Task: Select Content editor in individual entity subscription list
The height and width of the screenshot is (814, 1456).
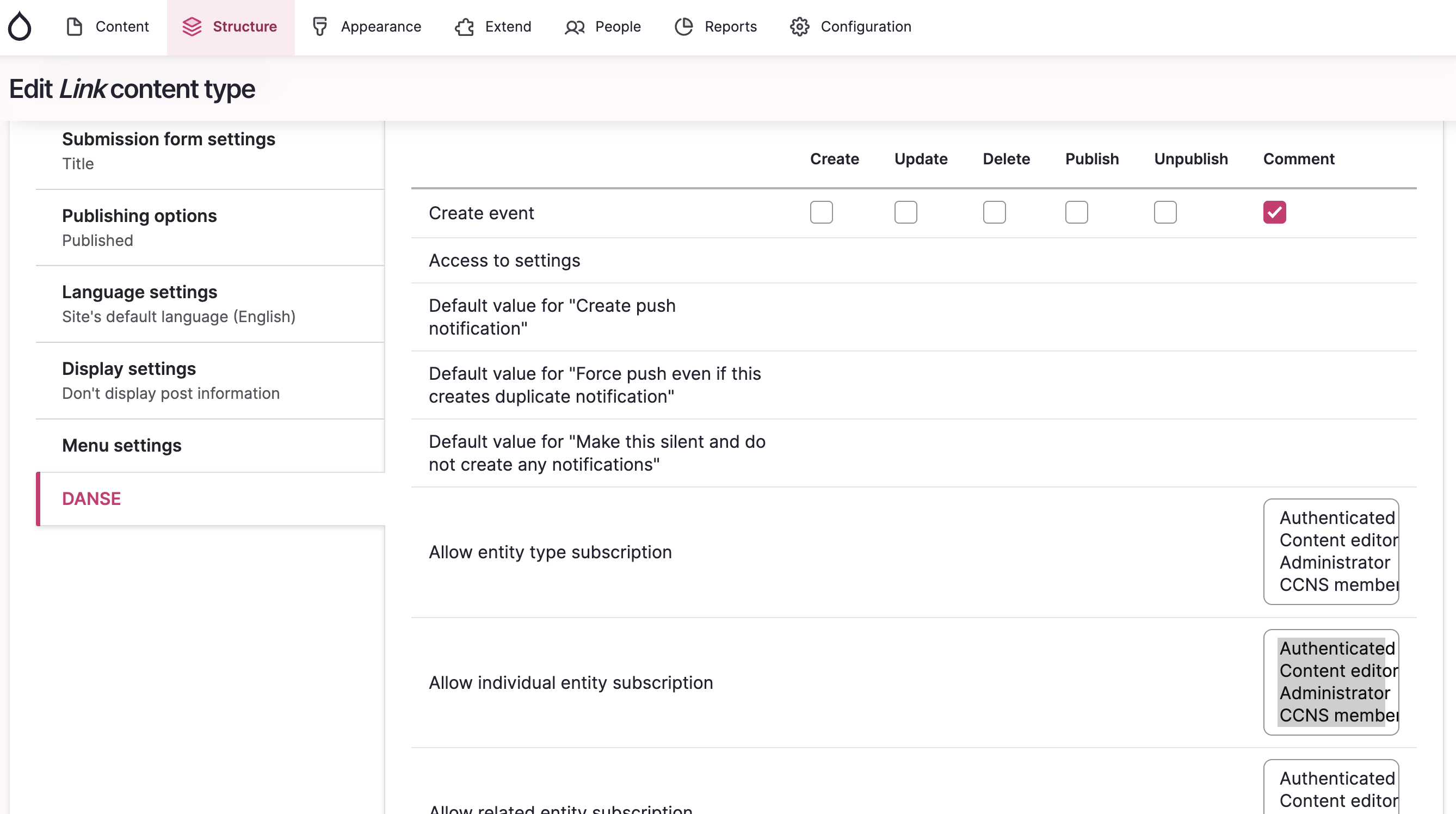Action: coord(1337,670)
